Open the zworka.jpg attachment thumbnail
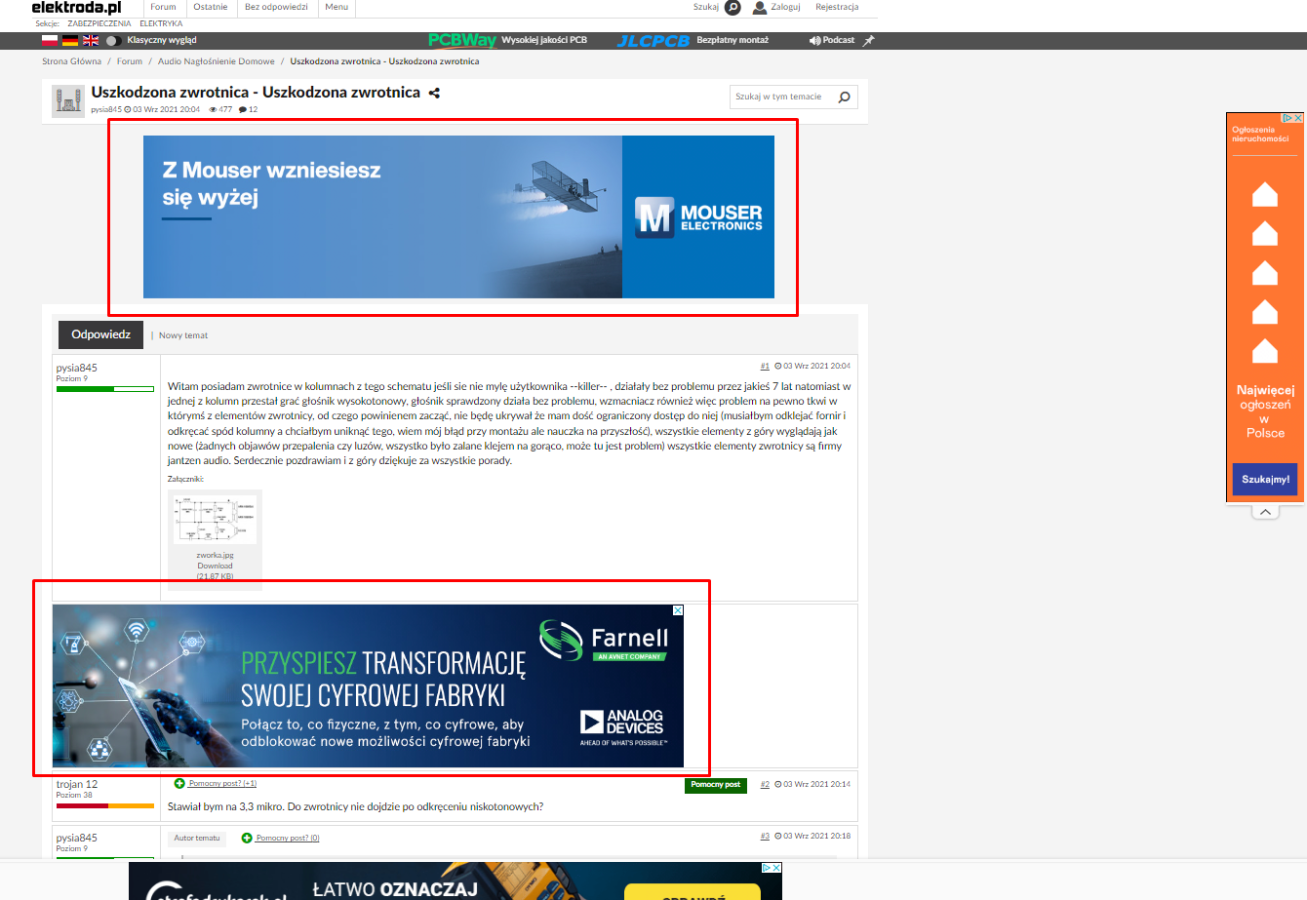Screen dimensions: 1307x900 pyautogui.click(x=215, y=519)
